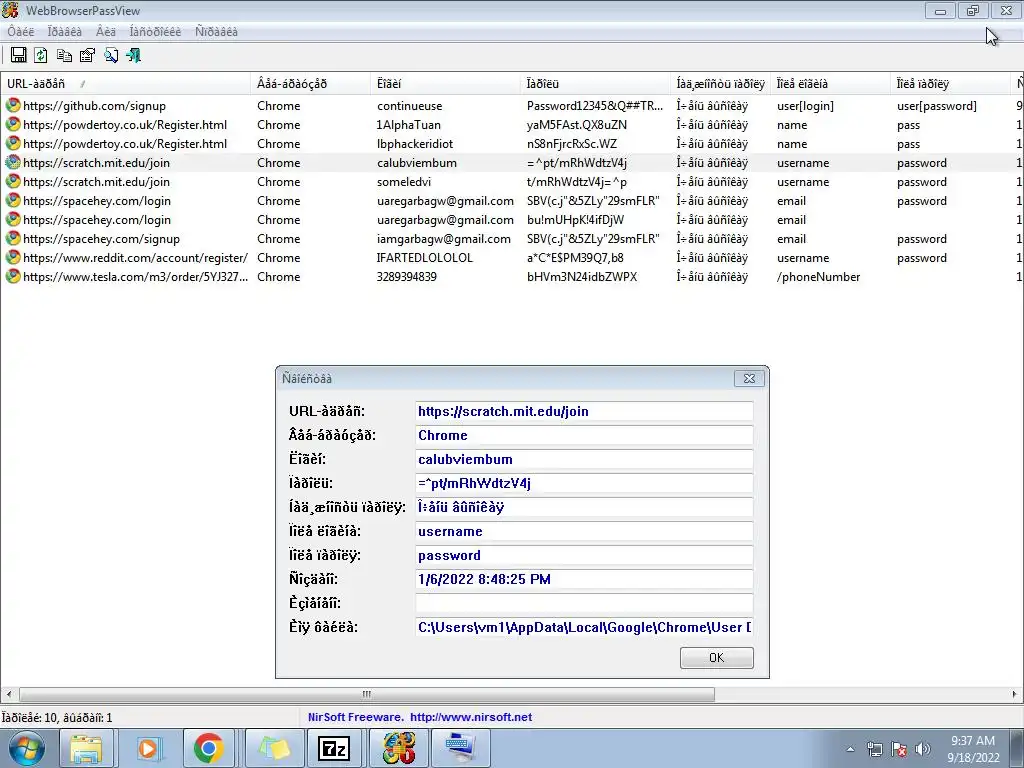Click the Save selected items toolbar icon

pos(19,56)
